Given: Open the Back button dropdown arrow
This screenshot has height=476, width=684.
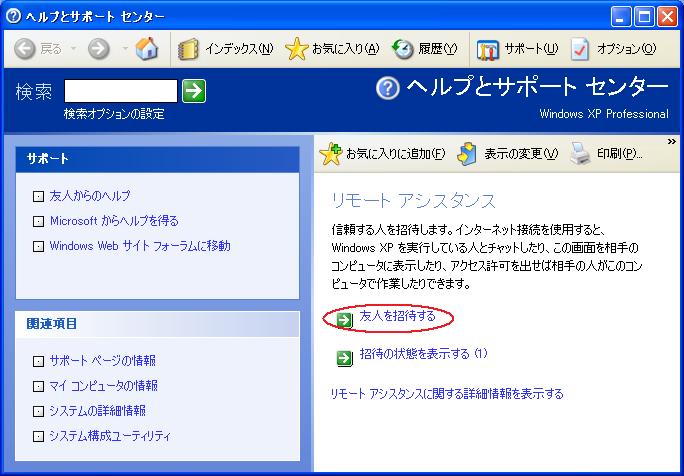Looking at the screenshot, I should click(71, 49).
